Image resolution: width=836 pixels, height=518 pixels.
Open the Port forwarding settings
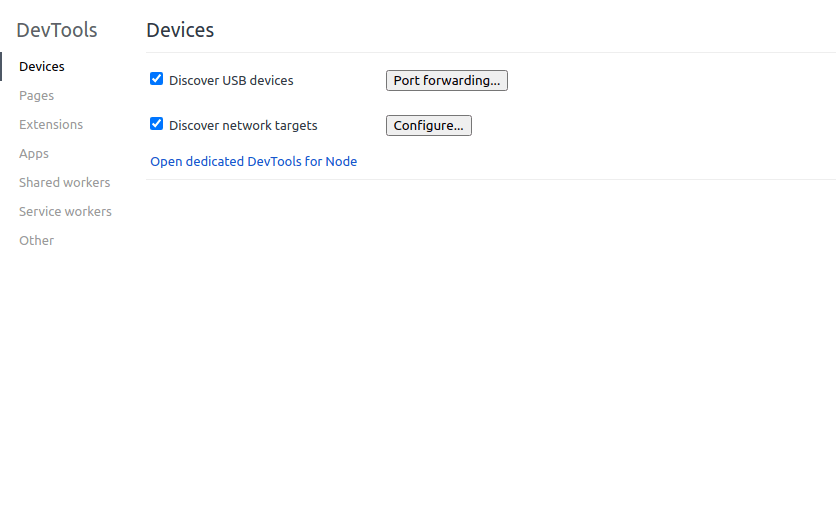(447, 80)
